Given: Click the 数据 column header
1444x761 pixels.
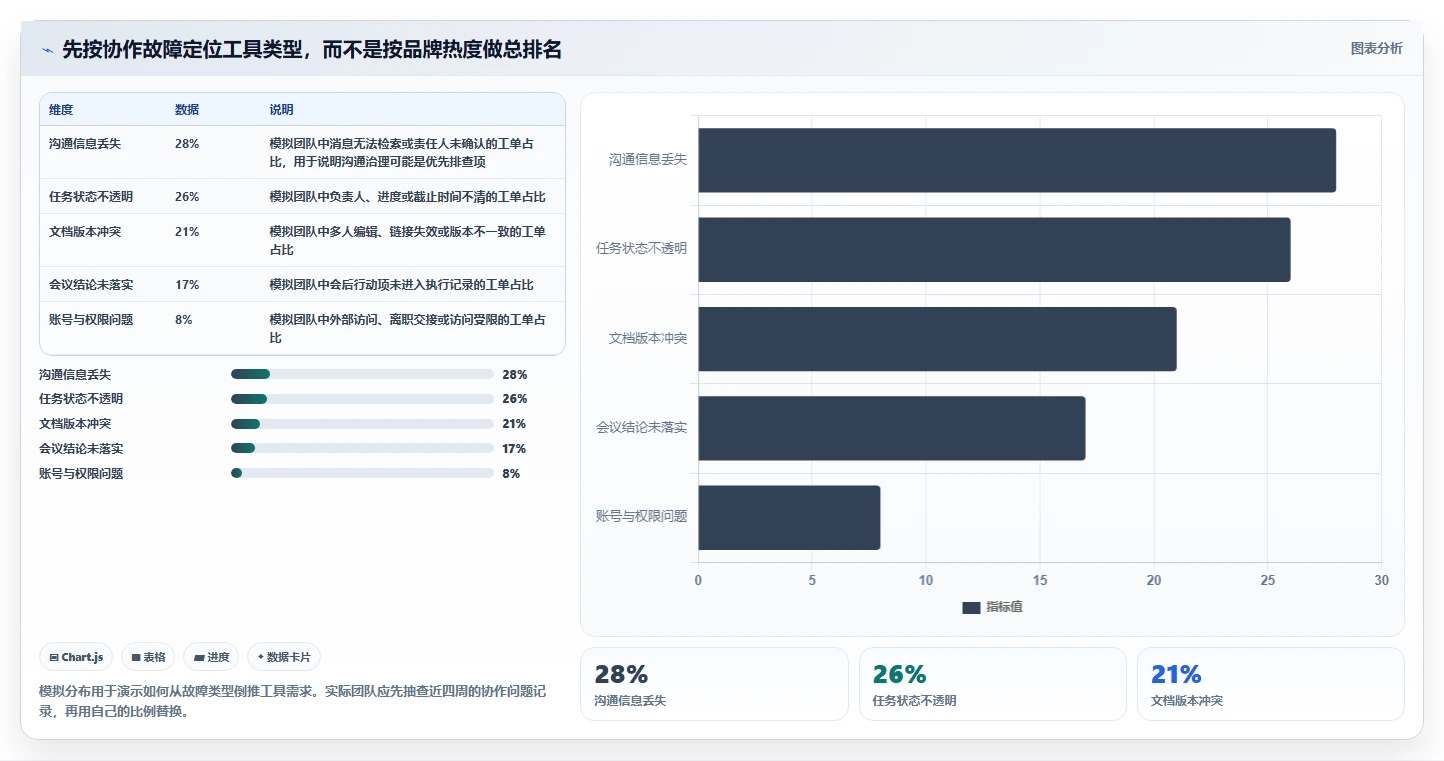Looking at the screenshot, I should 187,110.
